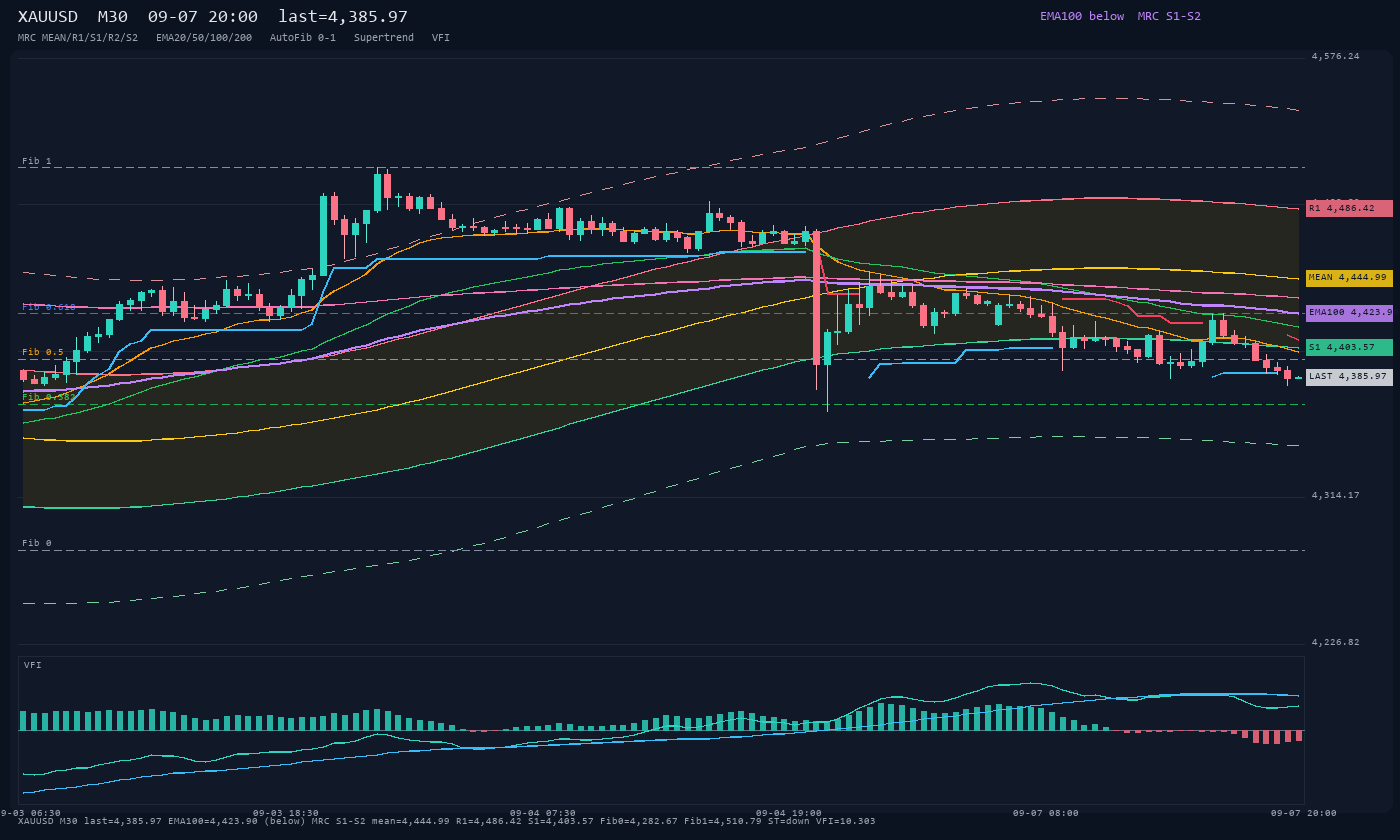Click the Supertrend legend entry
1400x840 pixels.
click(x=384, y=38)
